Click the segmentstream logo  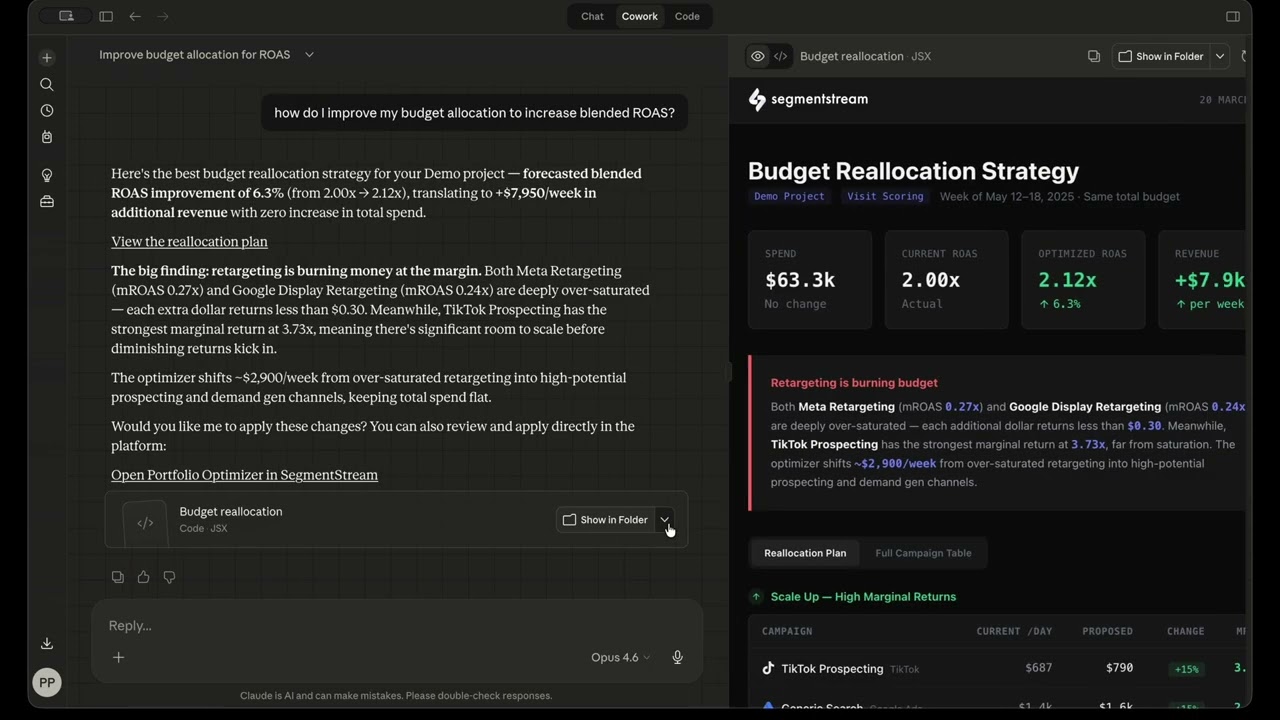point(808,99)
